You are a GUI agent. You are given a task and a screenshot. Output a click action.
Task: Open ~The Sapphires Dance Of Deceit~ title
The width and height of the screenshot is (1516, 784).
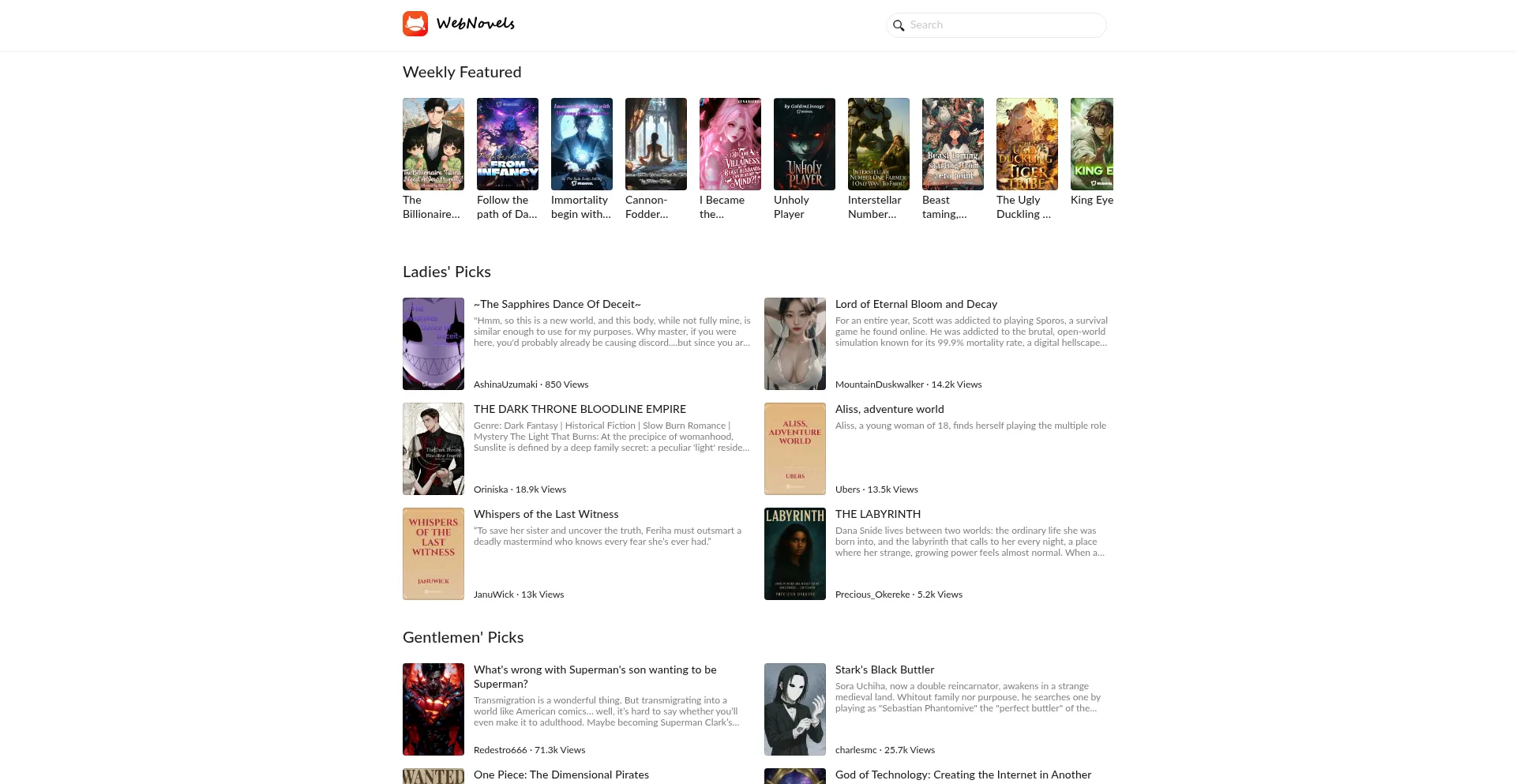[557, 304]
